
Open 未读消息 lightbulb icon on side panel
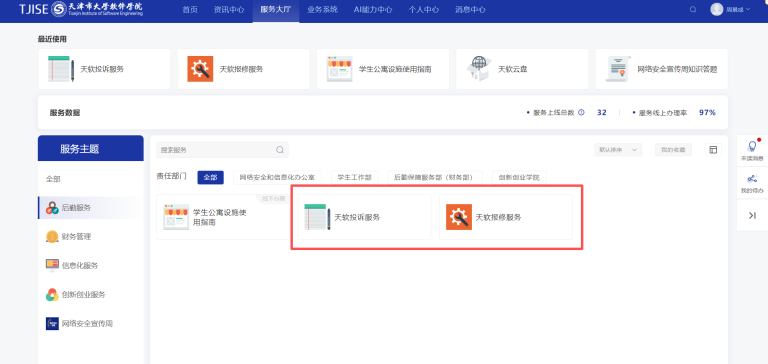tap(752, 146)
